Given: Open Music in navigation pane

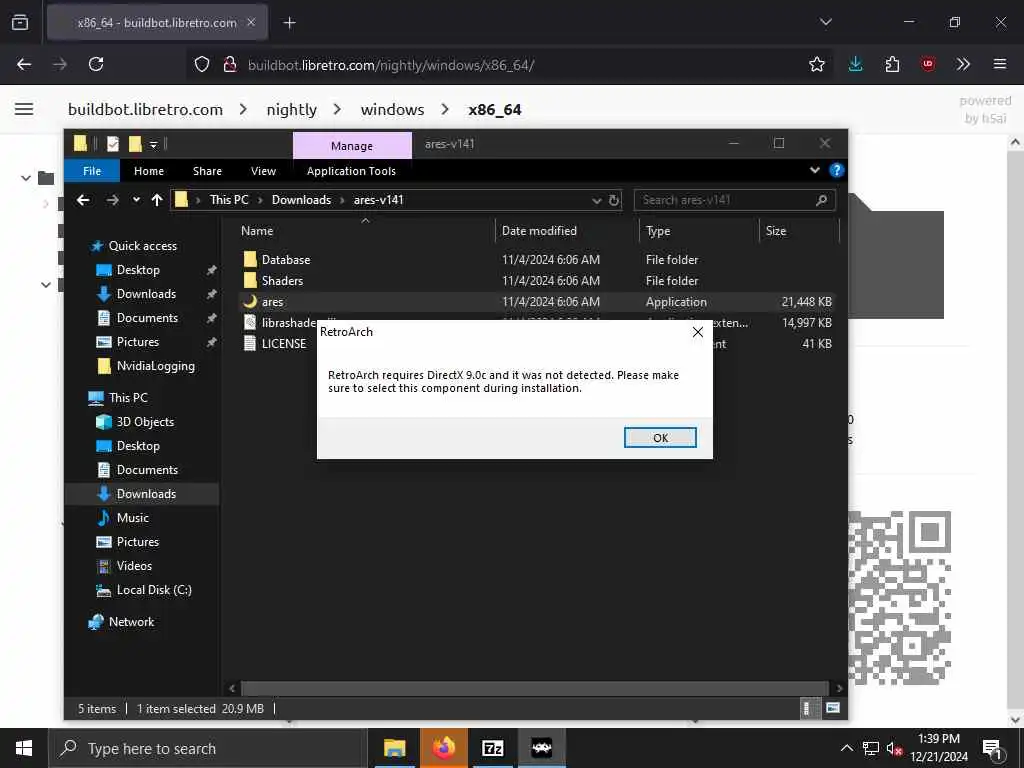Looking at the screenshot, I should 133,518.
